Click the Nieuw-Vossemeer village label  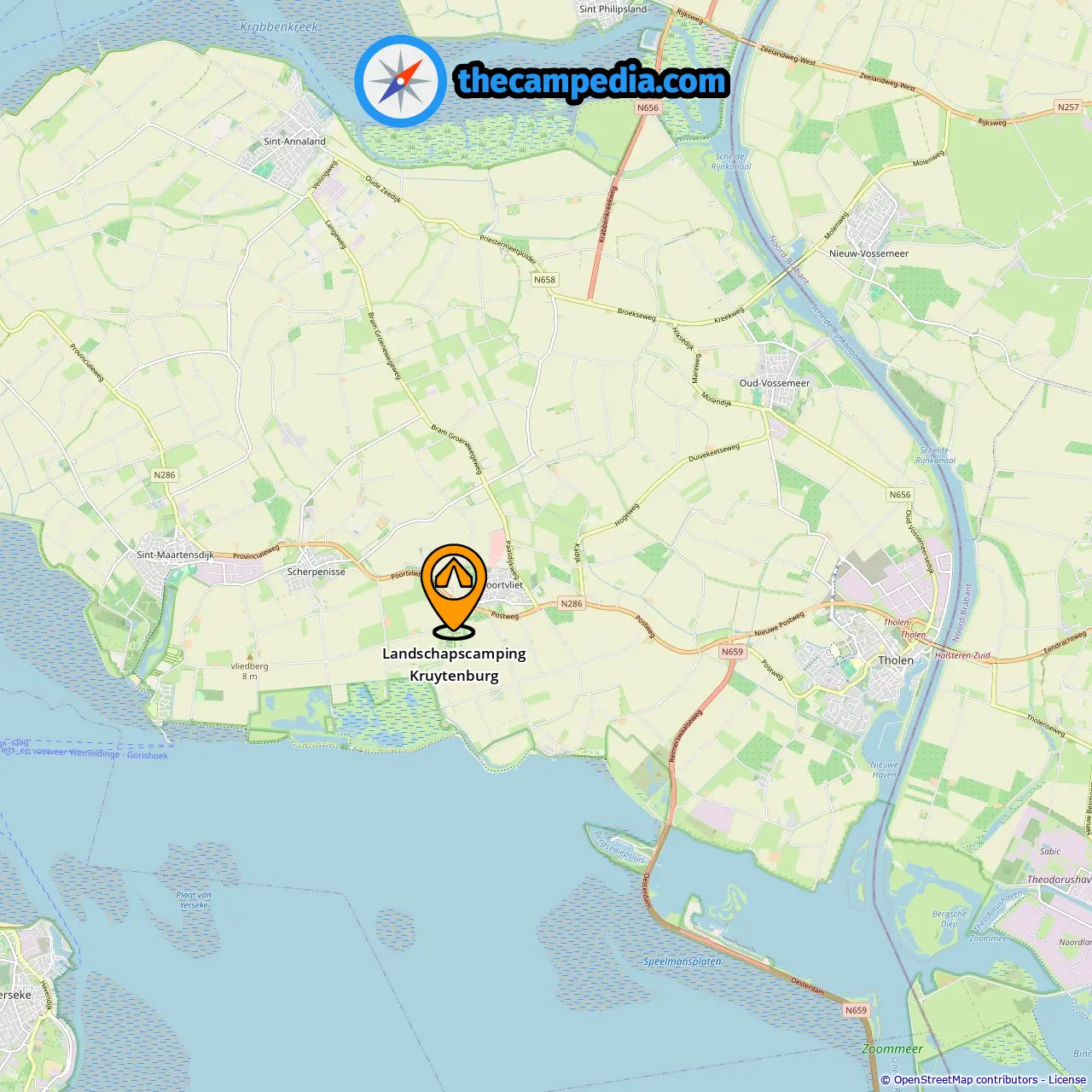(x=868, y=253)
